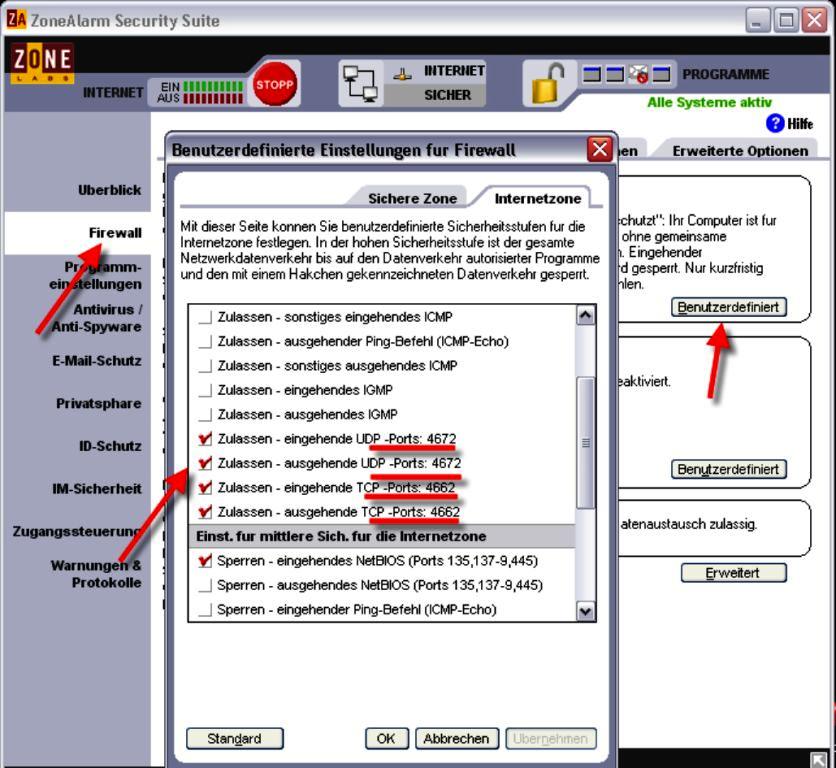Go to Programmeinstellungen in the sidebar
The image size is (836, 768).
point(95,275)
